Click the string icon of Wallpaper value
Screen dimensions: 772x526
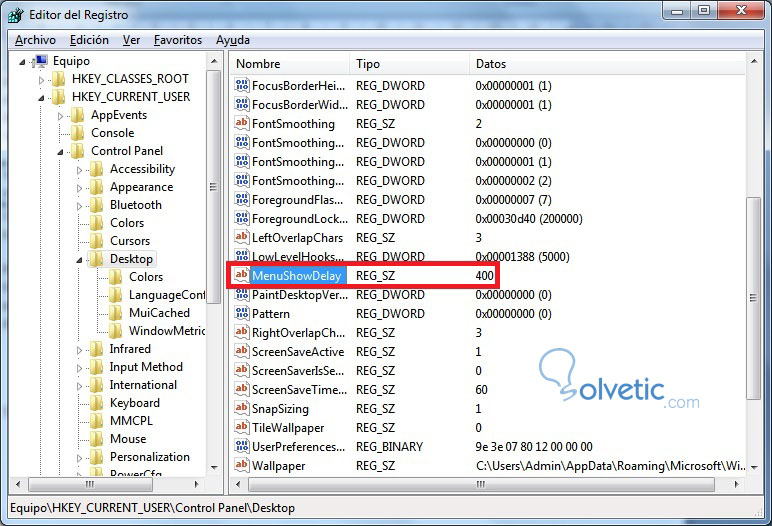click(x=242, y=465)
